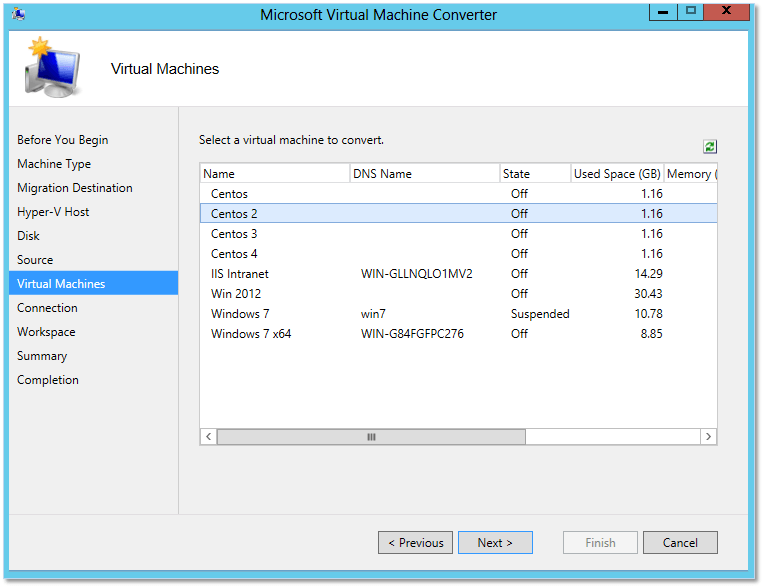Screen dimensions: 764x588
Task: Maximize the Converter window
Action: click(690, 12)
